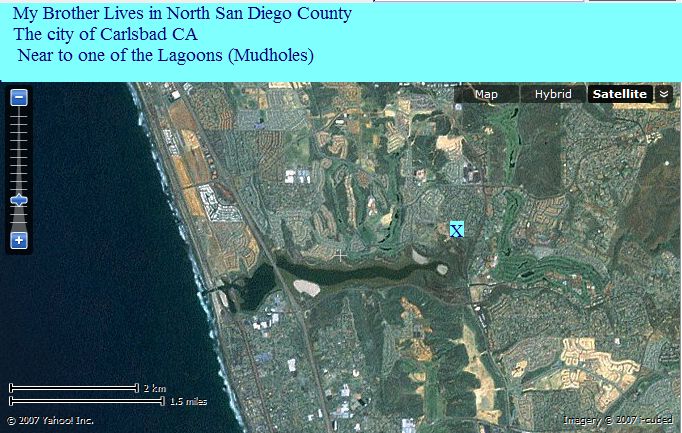Zoom in with the plus button
Screen dimensions: 682x433
(x=19, y=240)
